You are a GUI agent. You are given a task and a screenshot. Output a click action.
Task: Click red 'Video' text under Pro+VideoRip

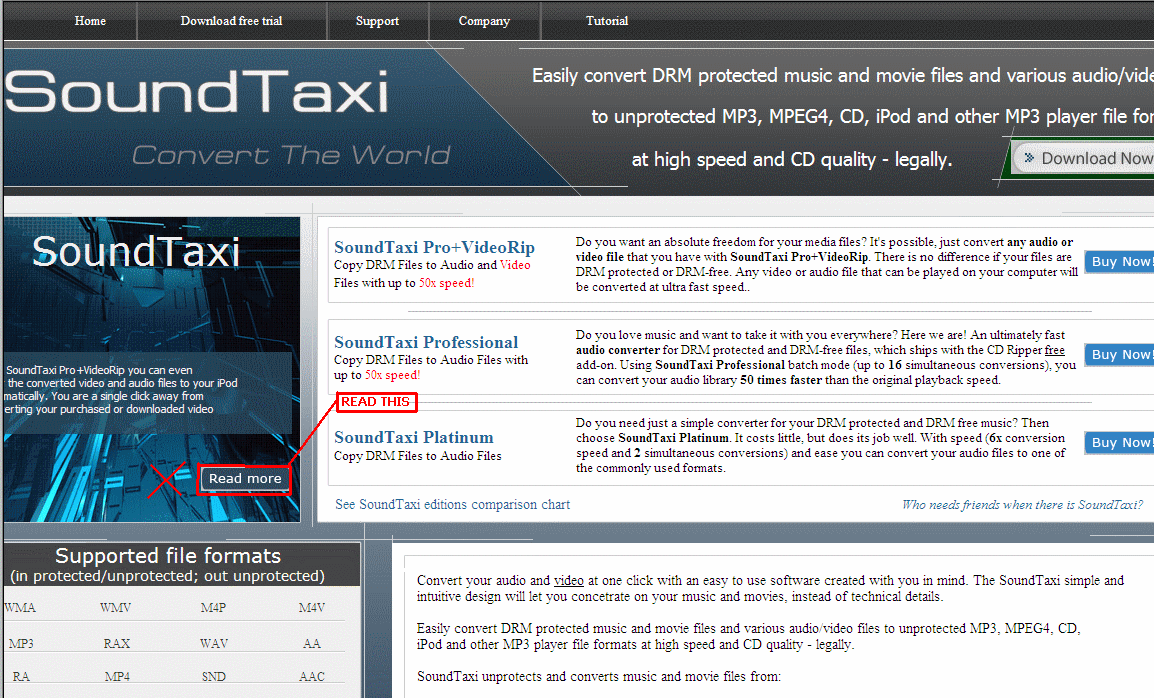point(515,265)
